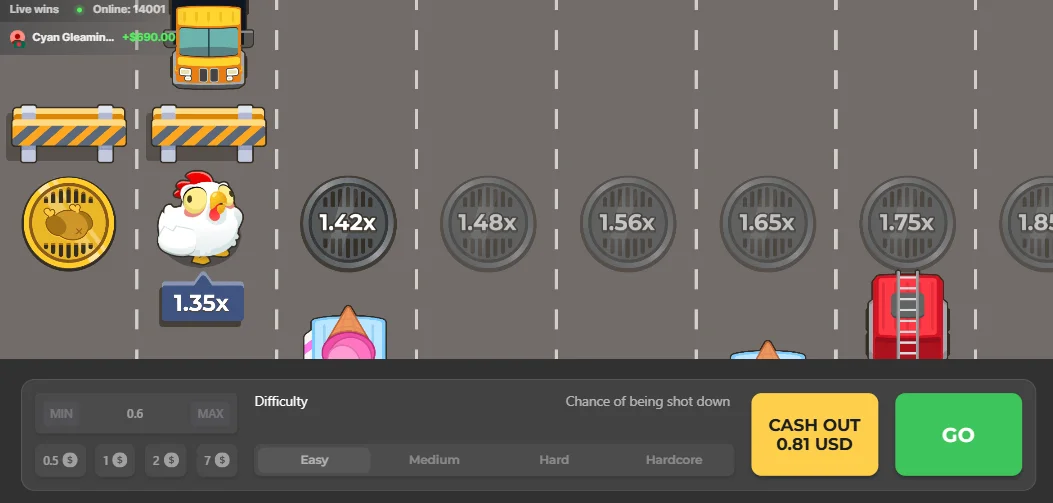Viewport: 1053px width, 503px height.
Task: Select the 1.42x manhole cover
Action: (348, 224)
